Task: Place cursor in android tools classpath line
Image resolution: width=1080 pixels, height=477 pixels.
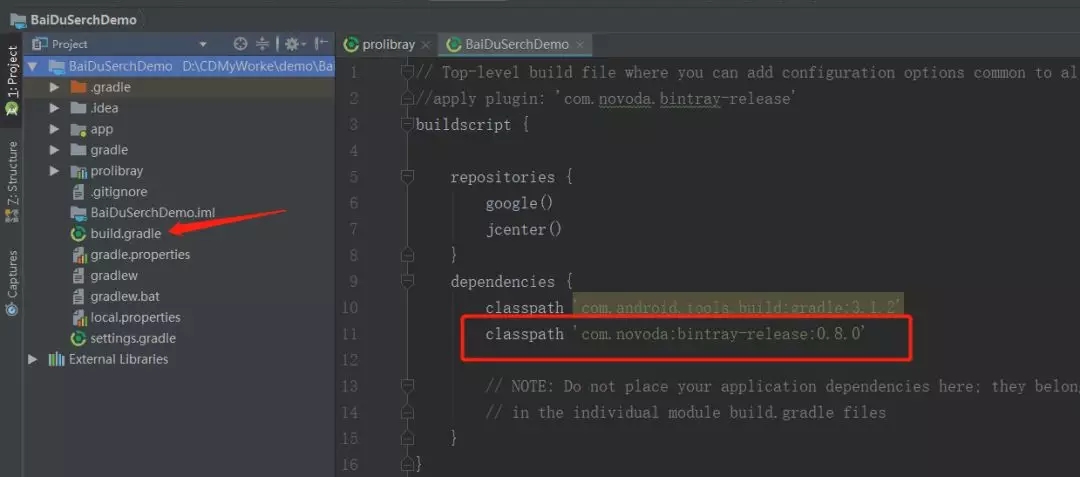Action: pos(694,308)
